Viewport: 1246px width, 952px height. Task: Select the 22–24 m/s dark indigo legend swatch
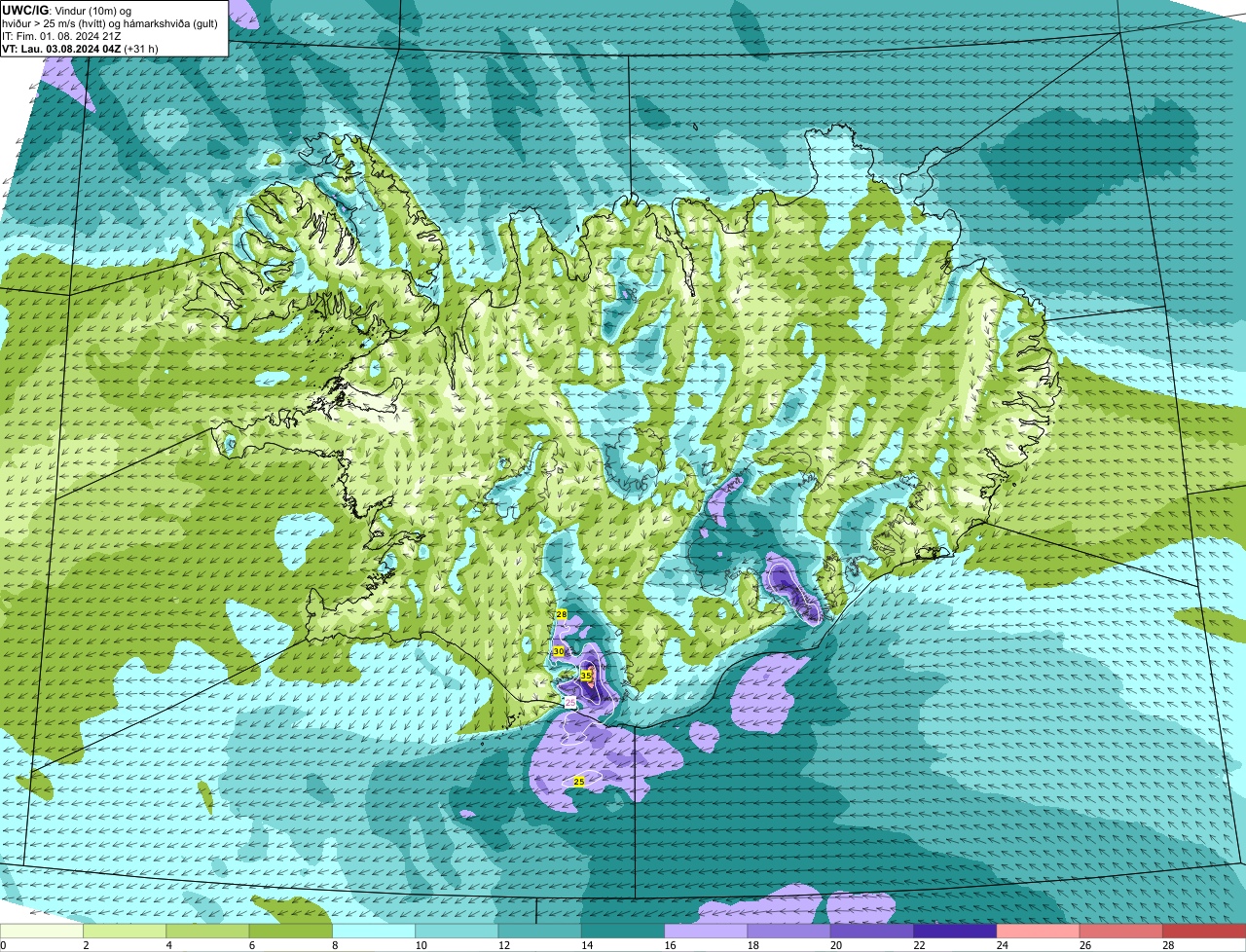click(x=954, y=931)
